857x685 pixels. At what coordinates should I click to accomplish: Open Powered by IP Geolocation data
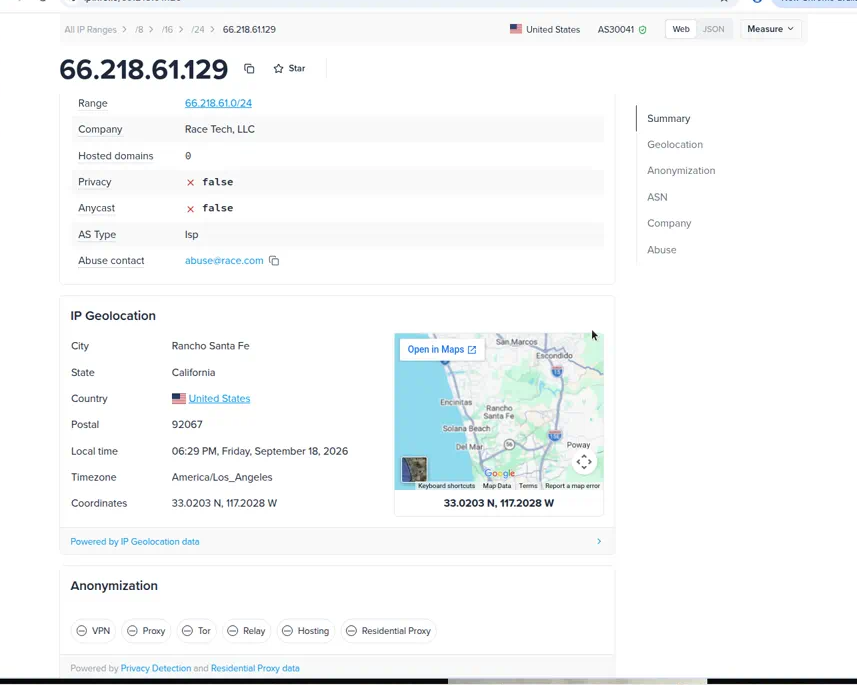tap(135, 542)
